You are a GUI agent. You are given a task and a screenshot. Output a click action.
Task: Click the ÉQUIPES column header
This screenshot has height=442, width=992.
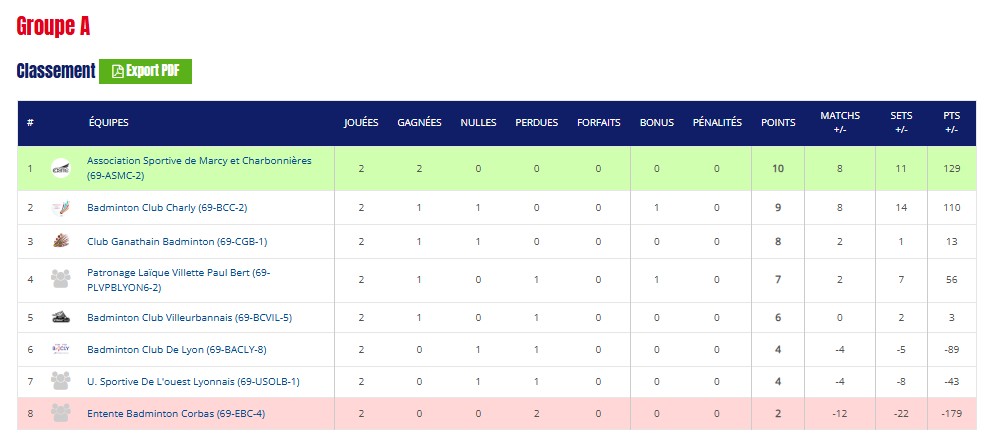point(109,123)
